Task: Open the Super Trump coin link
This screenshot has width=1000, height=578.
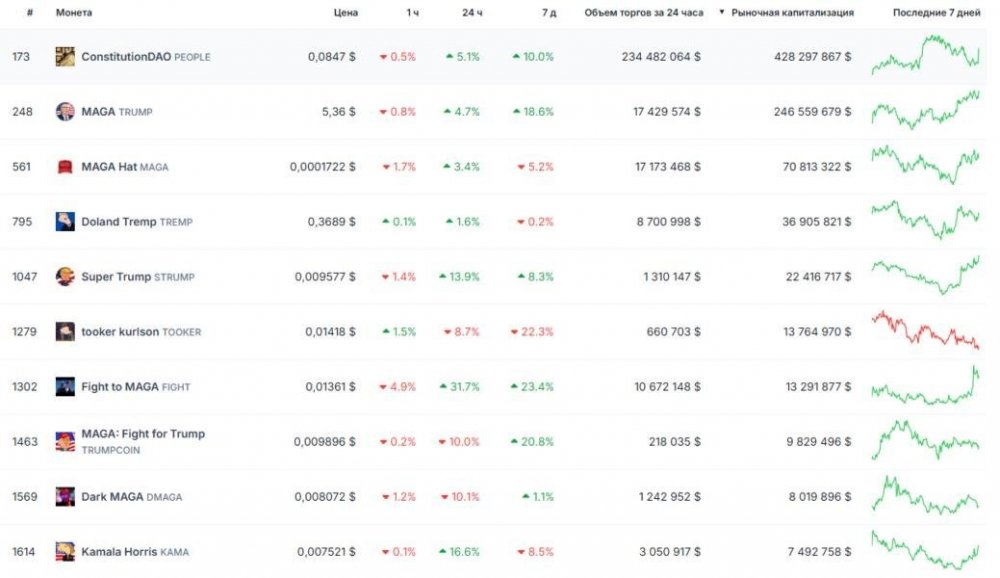Action: [x=116, y=277]
